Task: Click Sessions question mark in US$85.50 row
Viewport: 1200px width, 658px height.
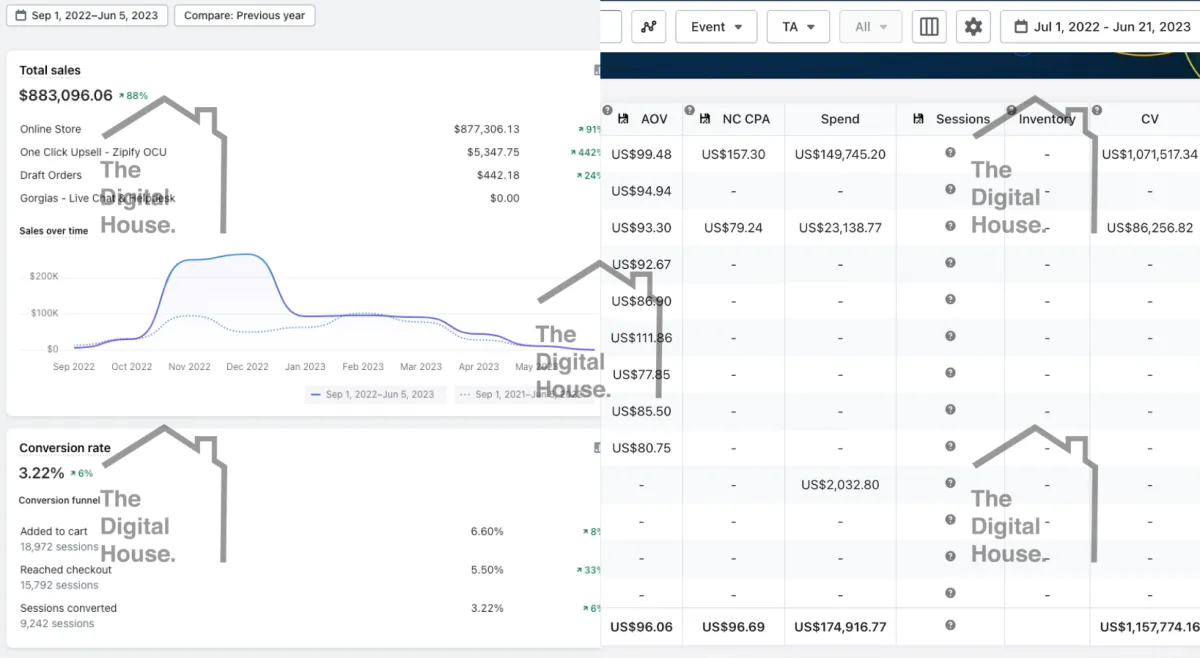Action: (950, 410)
